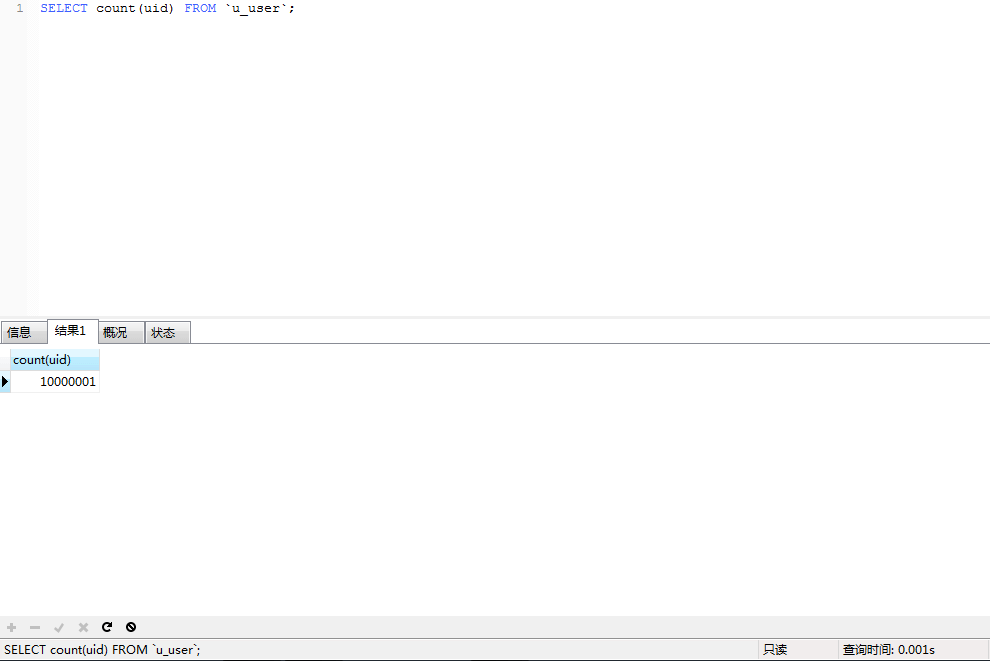This screenshot has width=990, height=661.
Task: Refresh the query result
Action: (x=107, y=627)
